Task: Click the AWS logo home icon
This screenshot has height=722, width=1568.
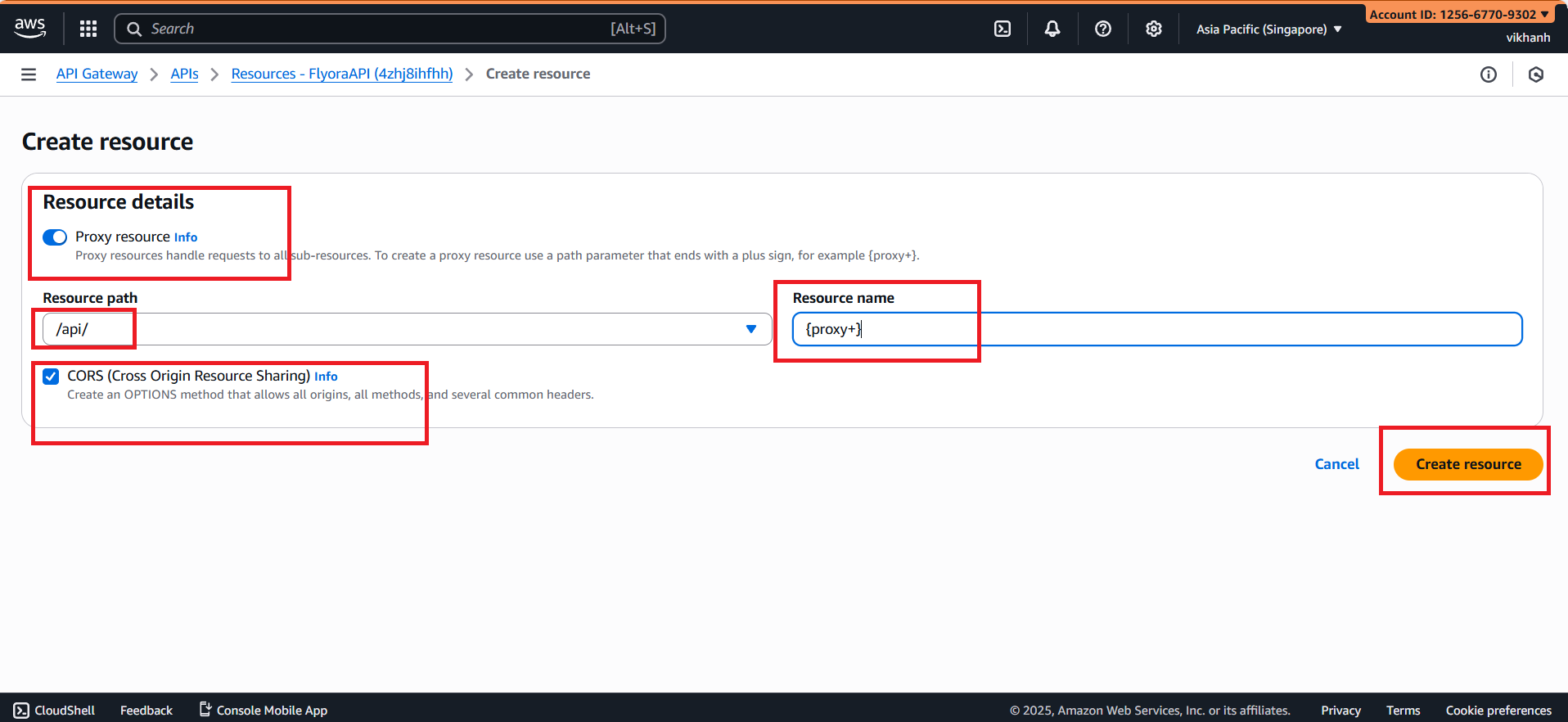Action: pos(30,28)
